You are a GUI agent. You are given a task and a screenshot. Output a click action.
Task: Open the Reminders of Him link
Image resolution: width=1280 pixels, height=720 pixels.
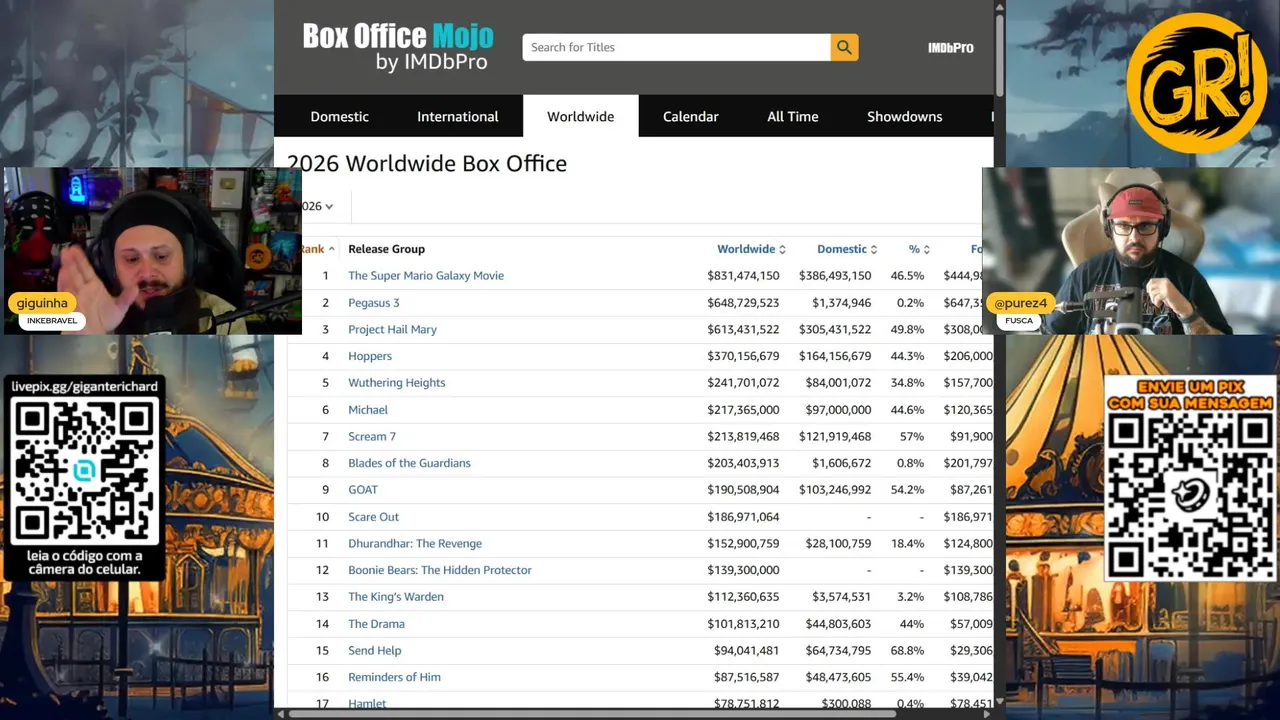[394, 677]
